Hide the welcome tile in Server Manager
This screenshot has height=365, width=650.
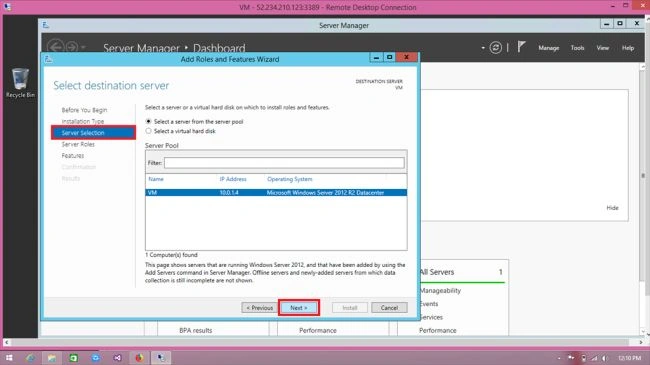click(x=612, y=208)
